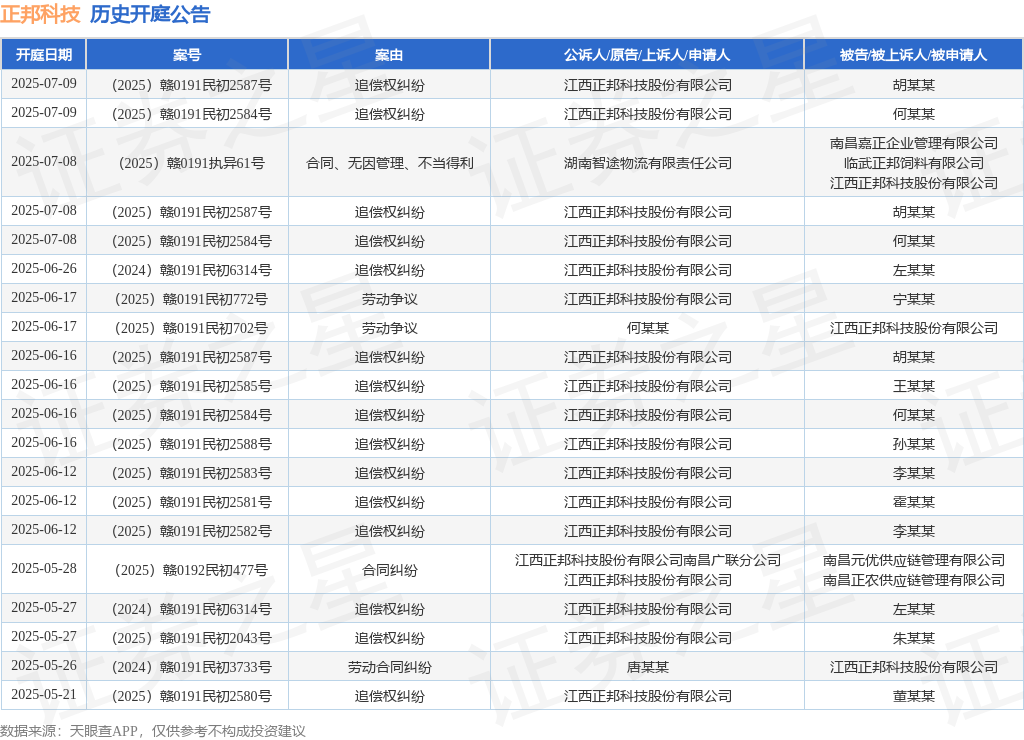This screenshot has height=740, width=1024.
Task: Click the 案由 column header
Action: tap(389, 55)
